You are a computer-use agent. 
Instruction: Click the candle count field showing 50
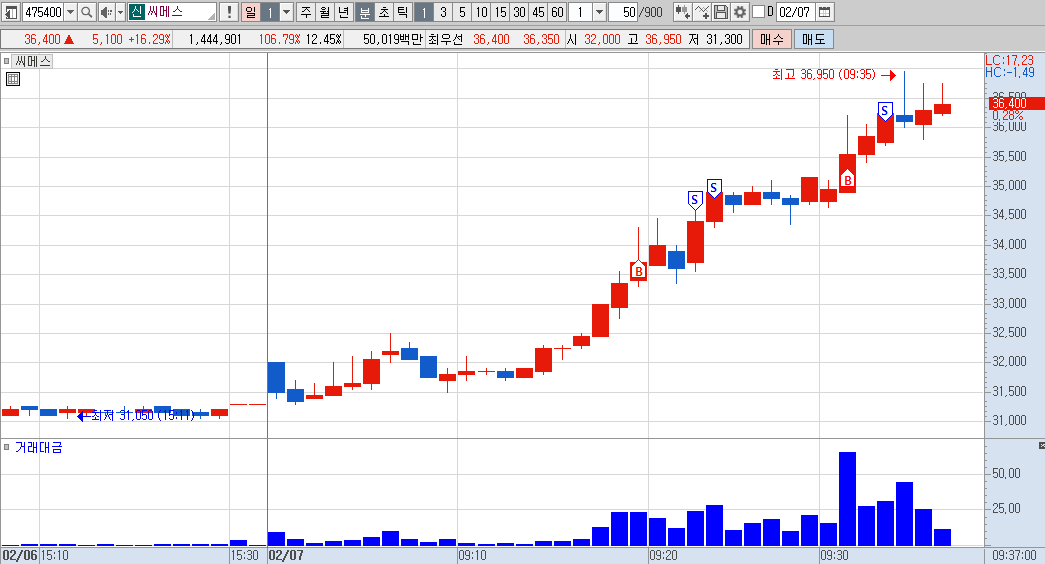pyautogui.click(x=623, y=12)
